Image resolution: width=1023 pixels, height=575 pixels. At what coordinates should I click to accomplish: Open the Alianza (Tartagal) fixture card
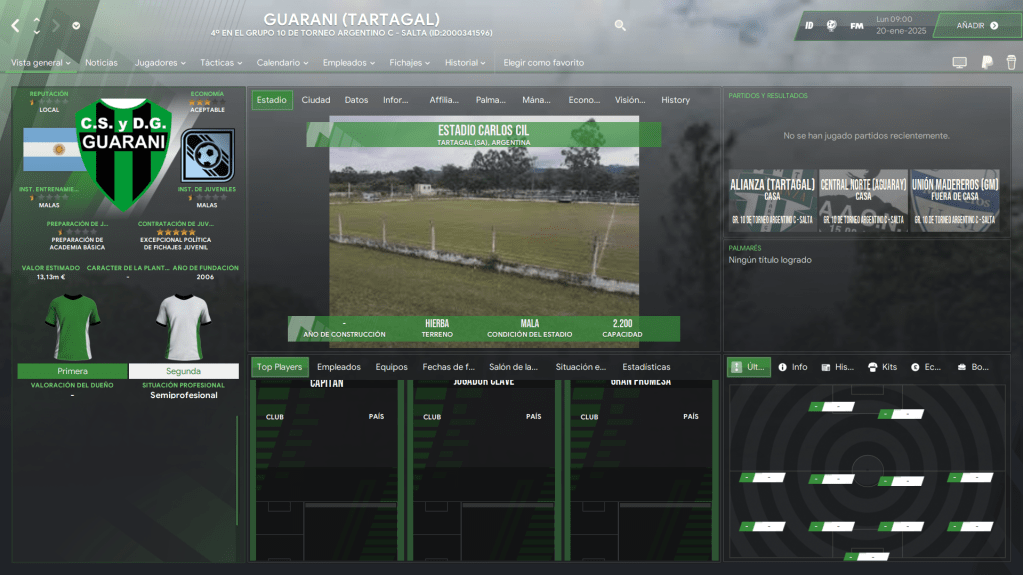pyautogui.click(x=772, y=200)
